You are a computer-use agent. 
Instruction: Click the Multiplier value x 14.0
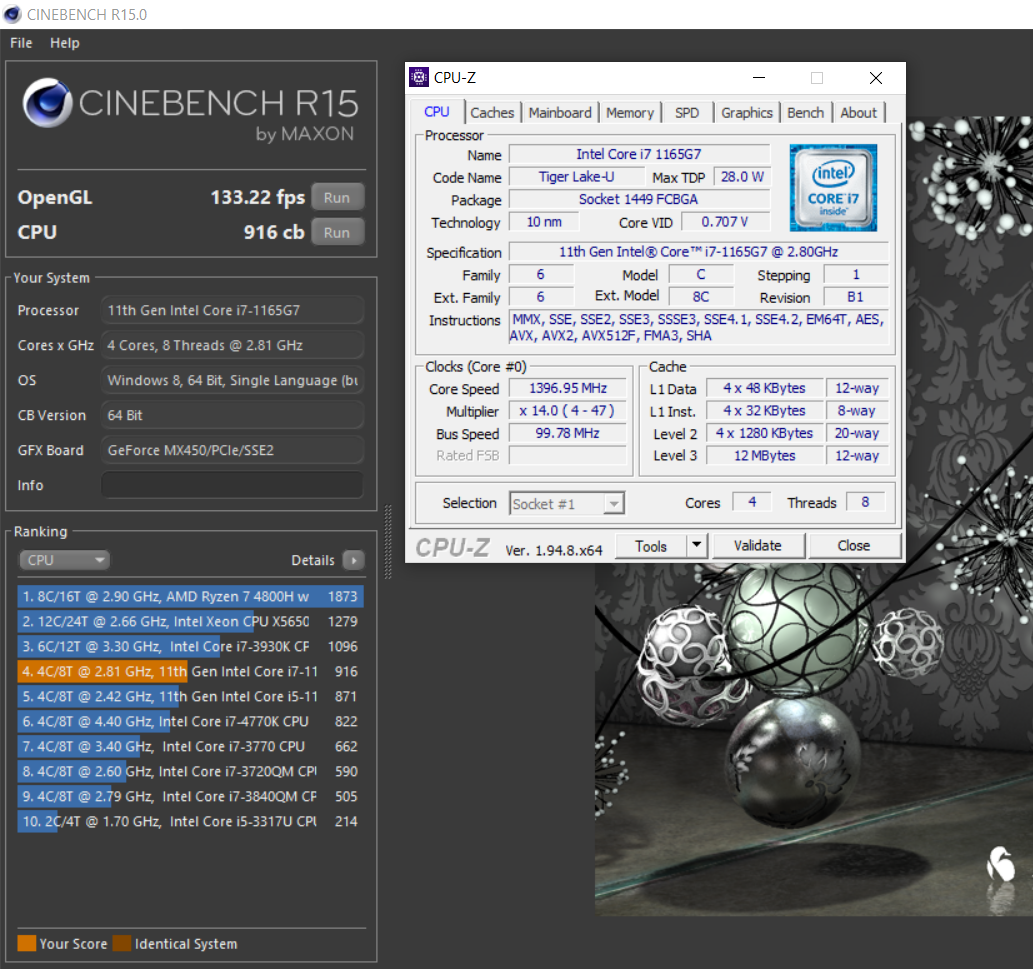[x=568, y=411]
